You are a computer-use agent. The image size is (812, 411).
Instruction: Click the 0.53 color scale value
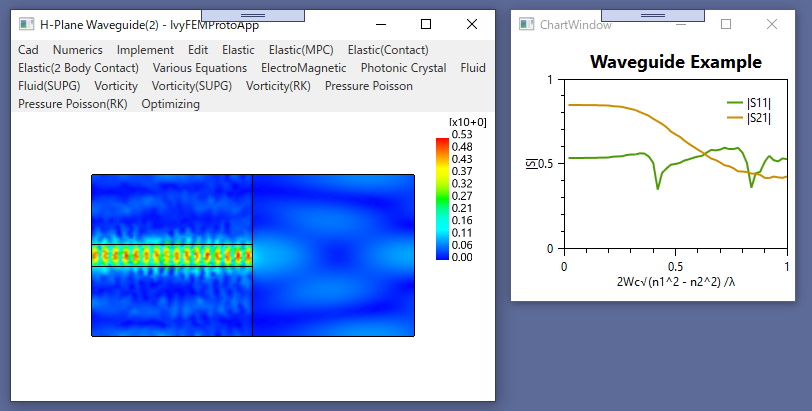point(462,135)
